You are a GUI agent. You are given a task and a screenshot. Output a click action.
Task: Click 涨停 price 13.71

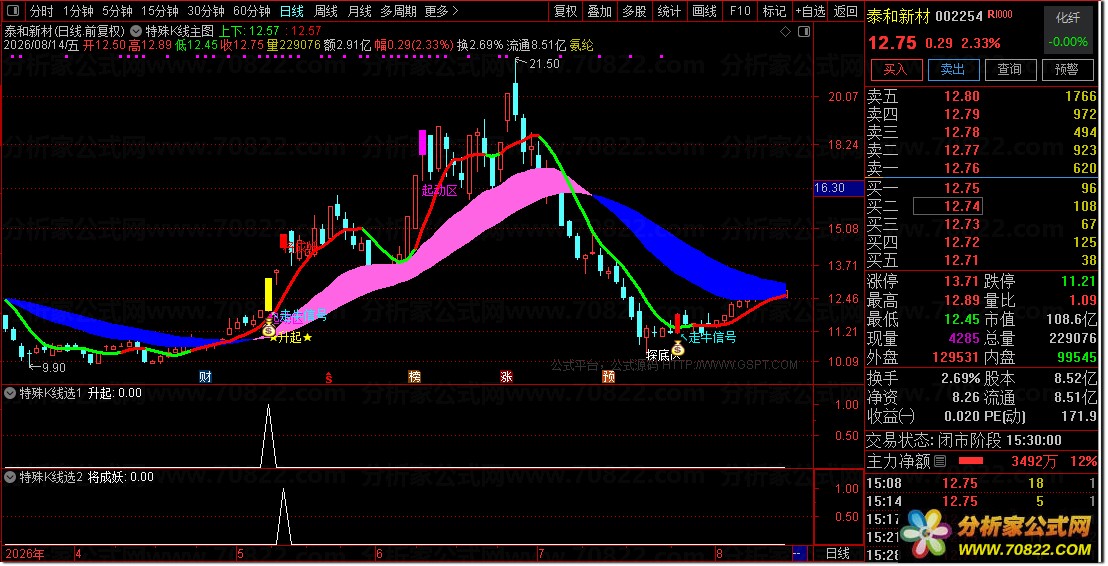tap(962, 281)
